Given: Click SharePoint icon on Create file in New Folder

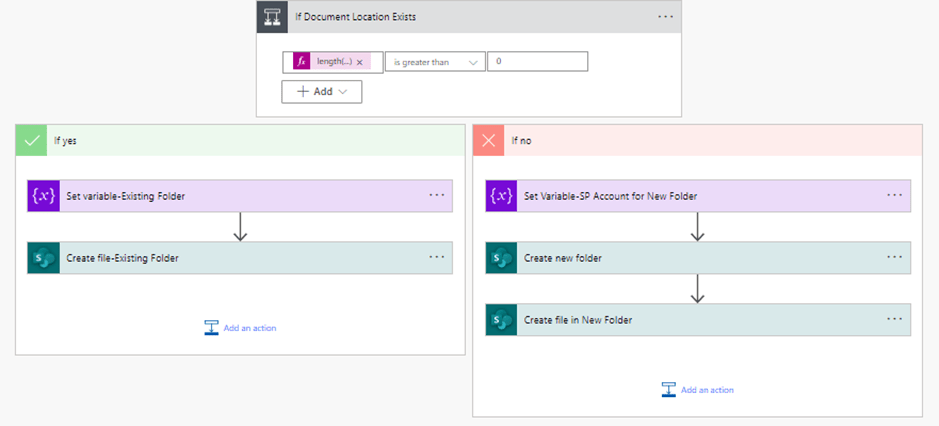Looking at the screenshot, I should click(502, 320).
